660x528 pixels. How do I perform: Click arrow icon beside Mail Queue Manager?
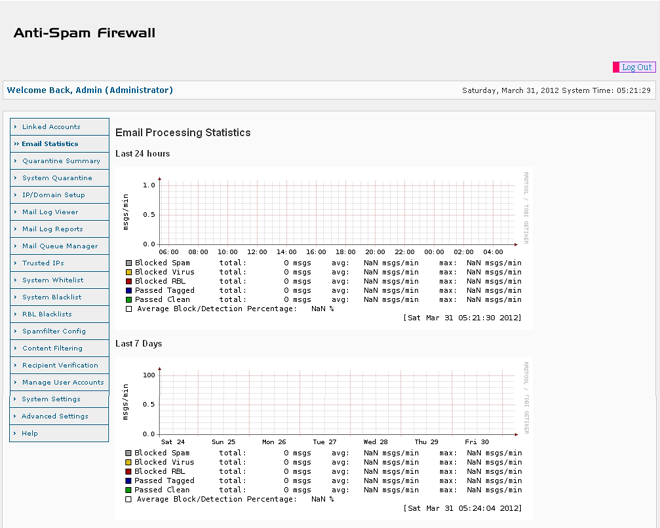coord(16,246)
